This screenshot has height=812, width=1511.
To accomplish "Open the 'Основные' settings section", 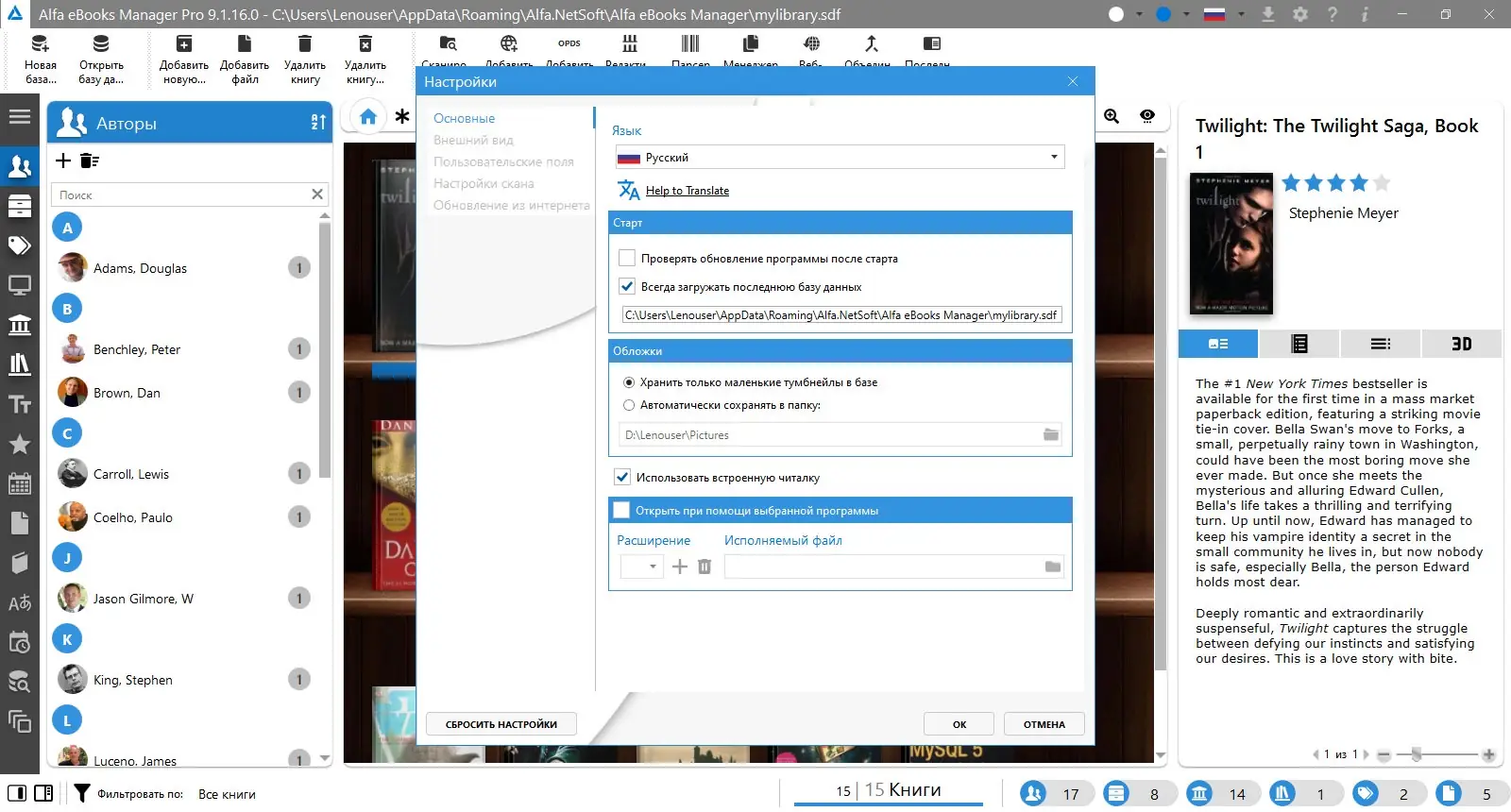I will (x=464, y=118).
